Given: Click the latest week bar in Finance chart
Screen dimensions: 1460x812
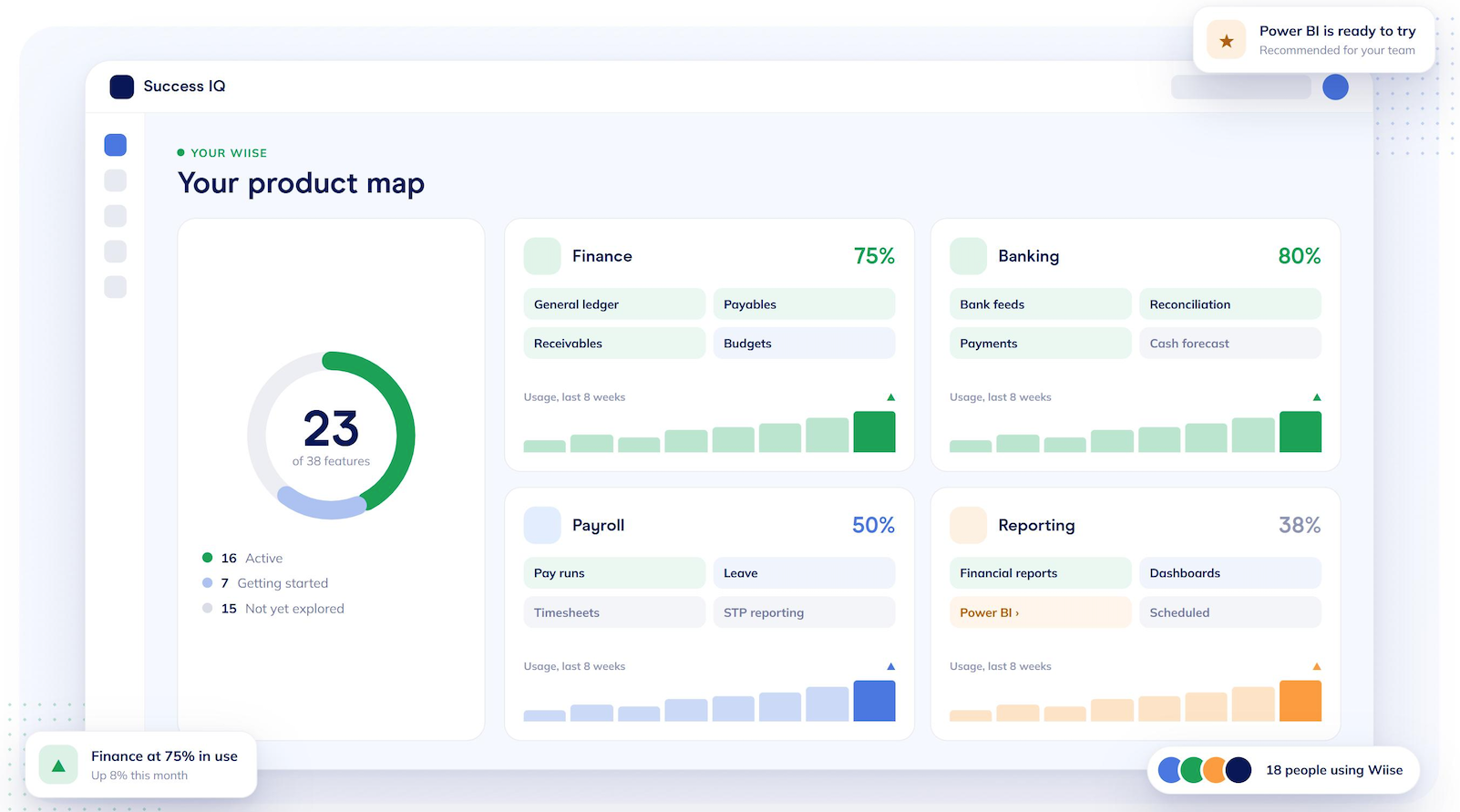Looking at the screenshot, I should coord(874,432).
